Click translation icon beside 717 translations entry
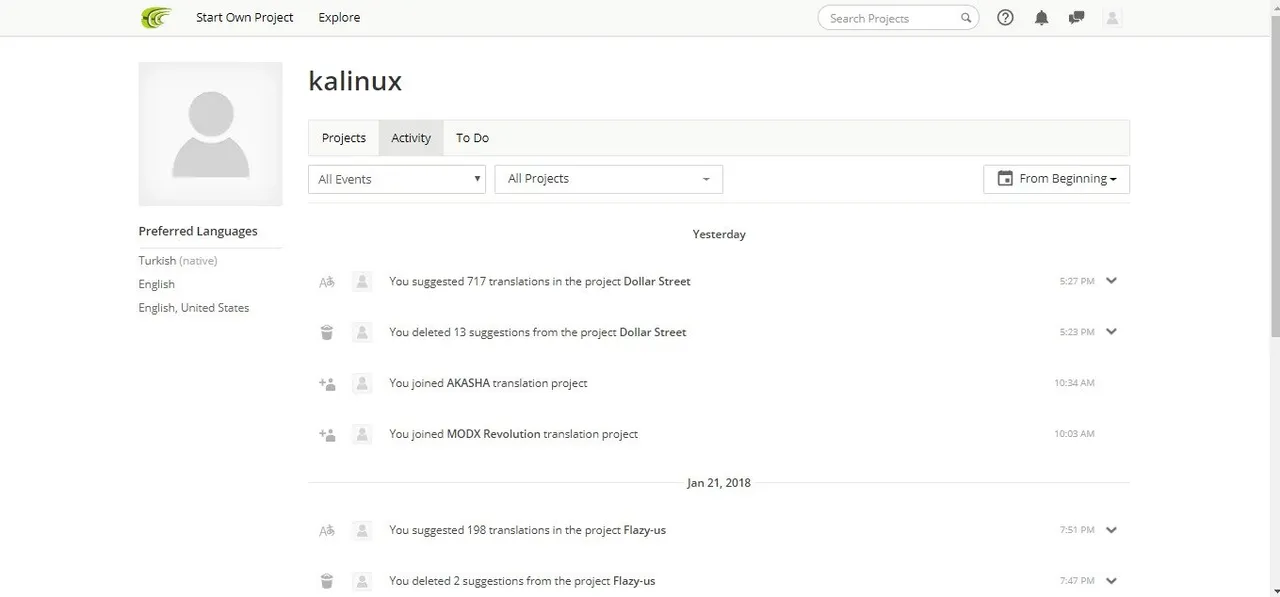Screen dimensions: 1280x597 pyautogui.click(x=327, y=282)
